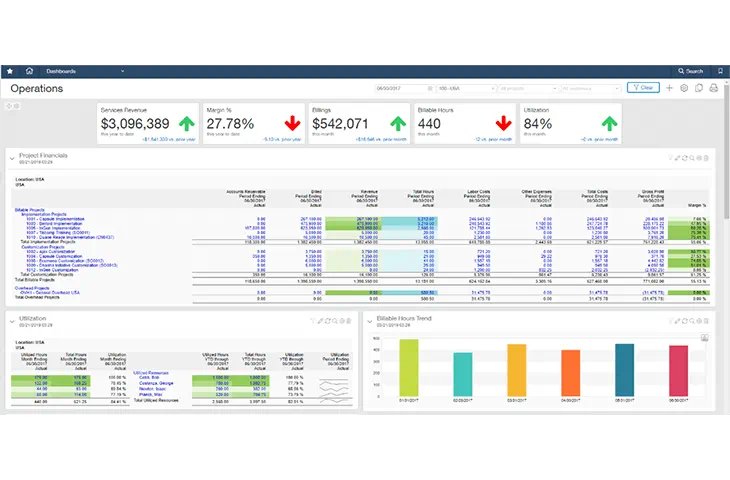Open the 1002 - Ajax Customization project
This screenshot has height=480, width=730.
50,251
